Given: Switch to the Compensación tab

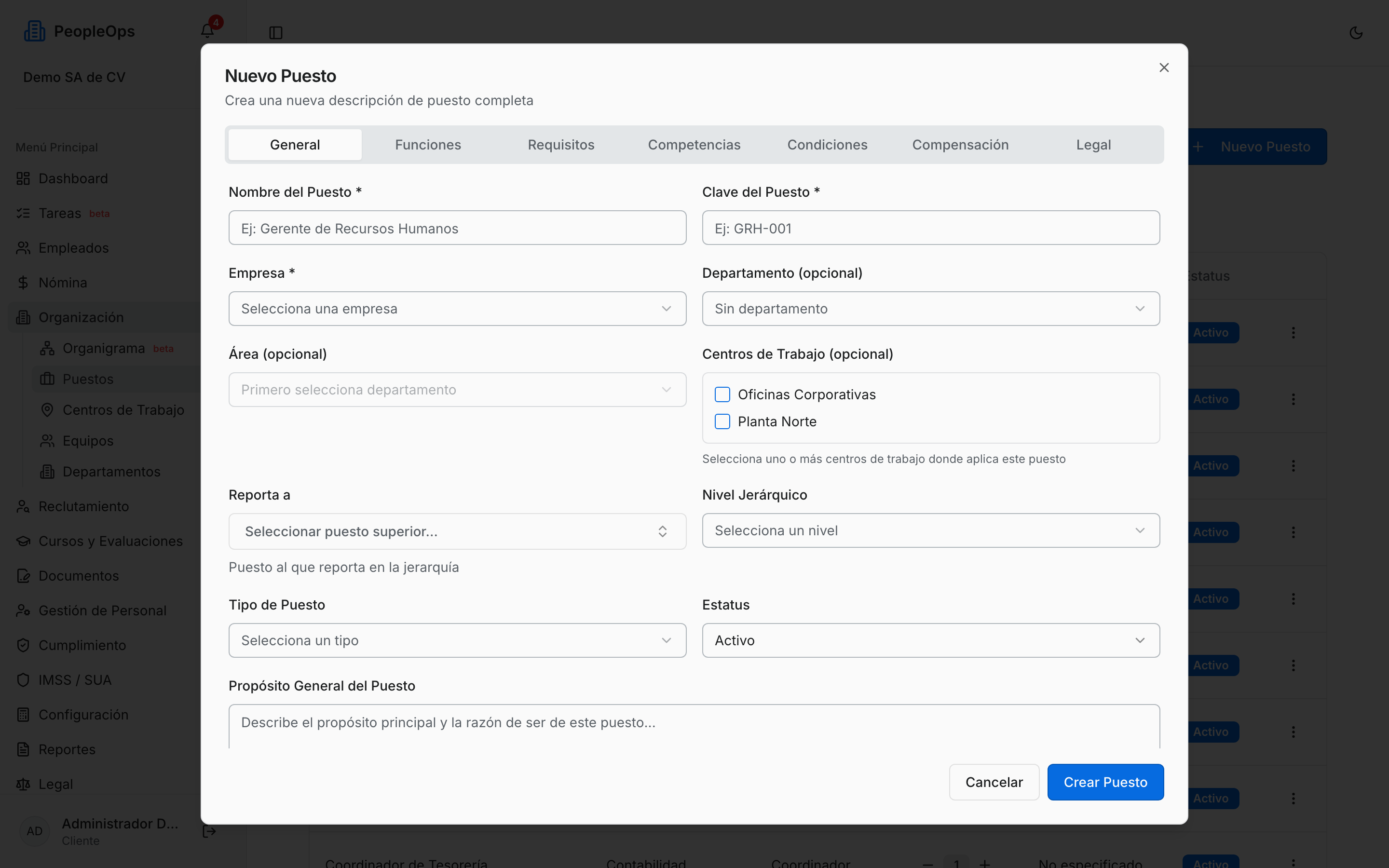Looking at the screenshot, I should coord(960,145).
